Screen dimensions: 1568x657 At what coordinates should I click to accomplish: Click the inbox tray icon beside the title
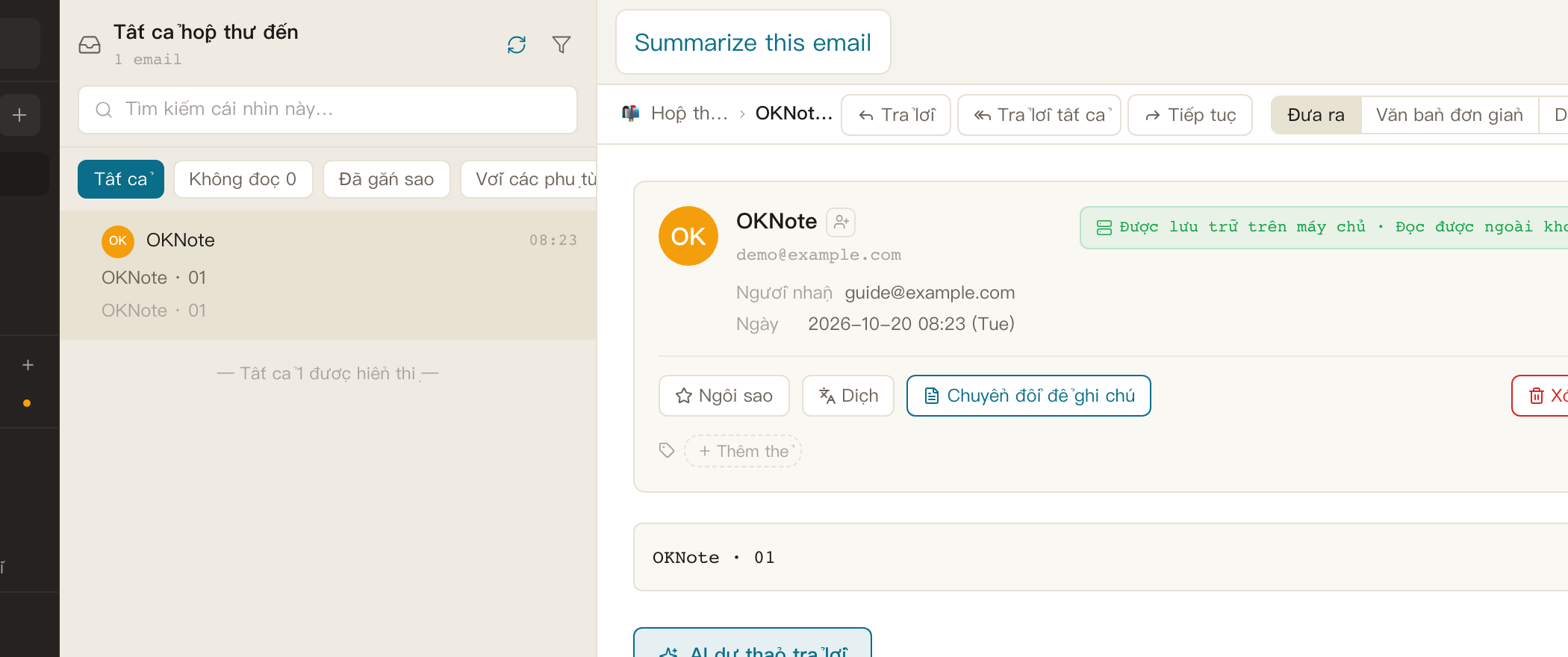90,45
